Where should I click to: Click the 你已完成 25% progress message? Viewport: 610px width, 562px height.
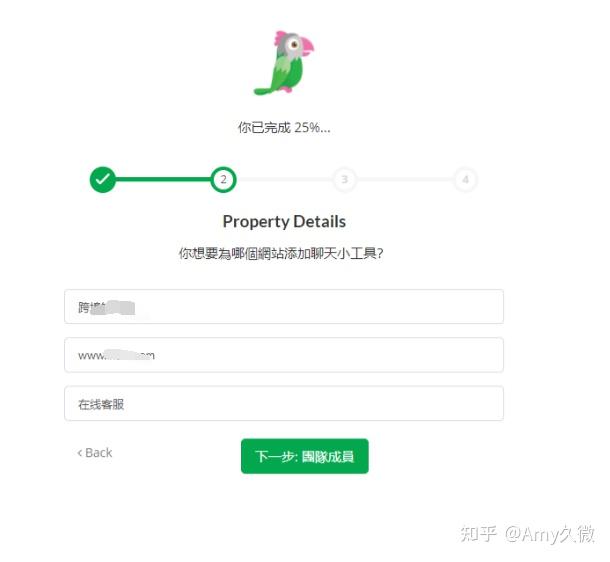point(284,128)
